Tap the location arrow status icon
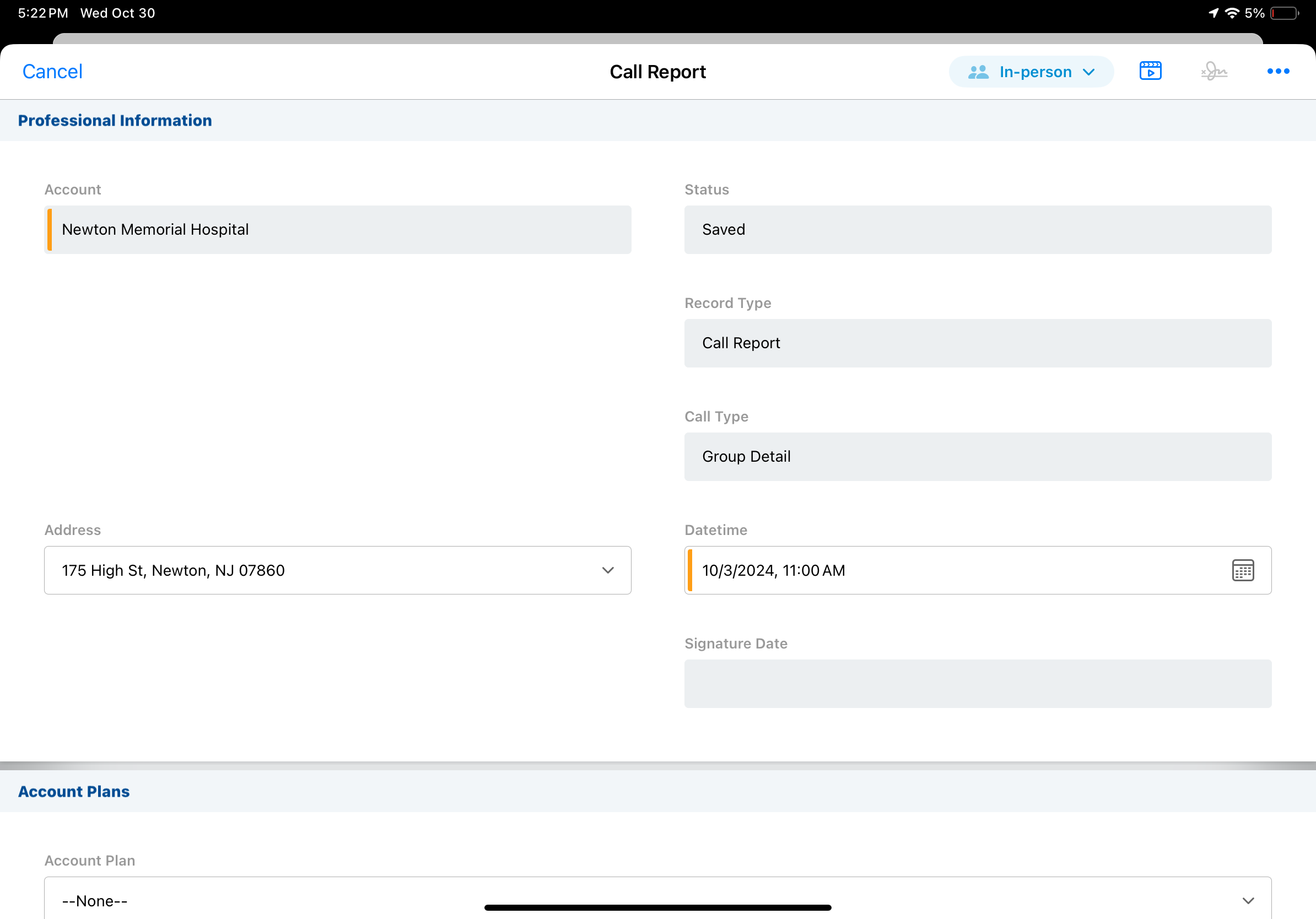Image resolution: width=1316 pixels, height=919 pixels. tap(1213, 13)
